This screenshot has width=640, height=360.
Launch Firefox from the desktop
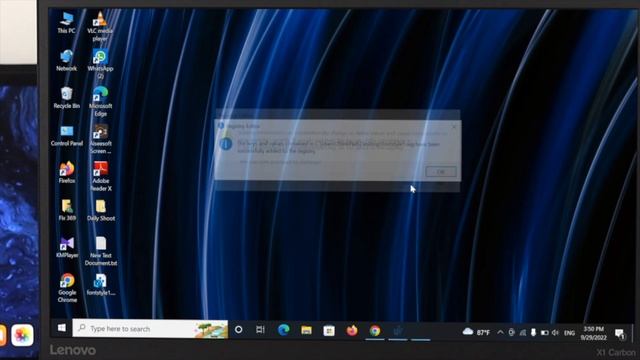pyautogui.click(x=67, y=172)
